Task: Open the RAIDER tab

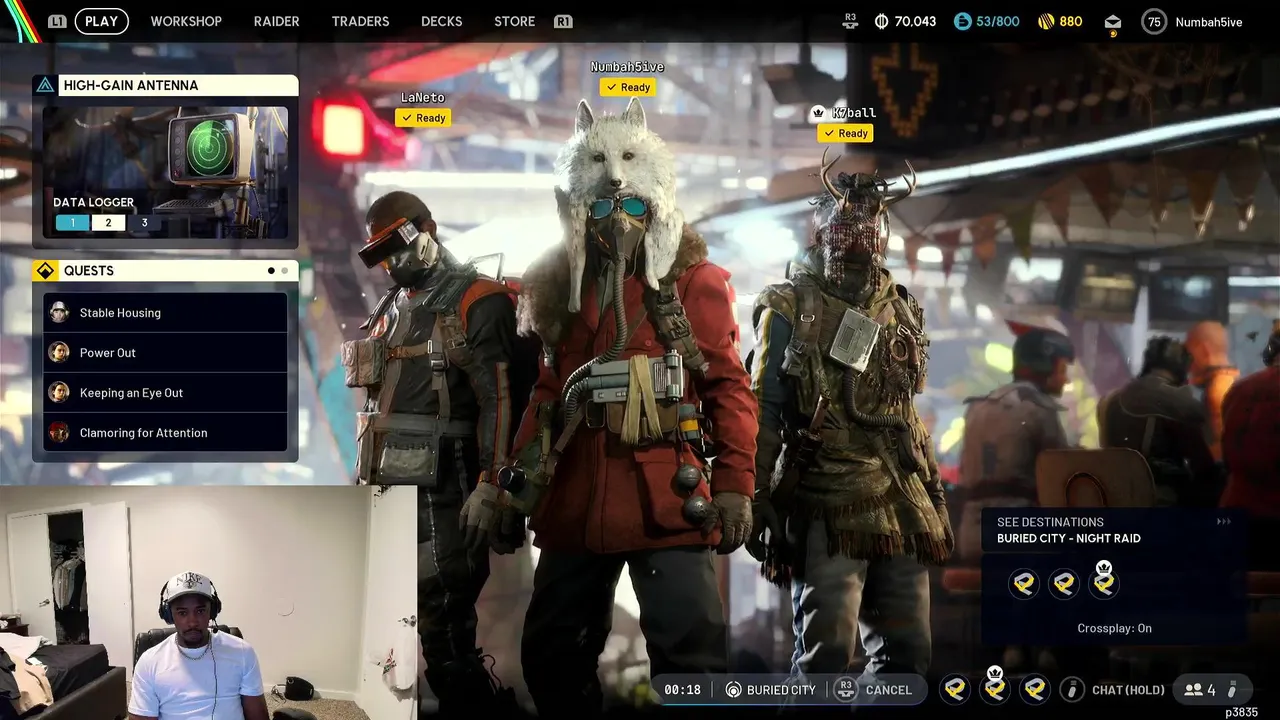Action: click(x=276, y=21)
